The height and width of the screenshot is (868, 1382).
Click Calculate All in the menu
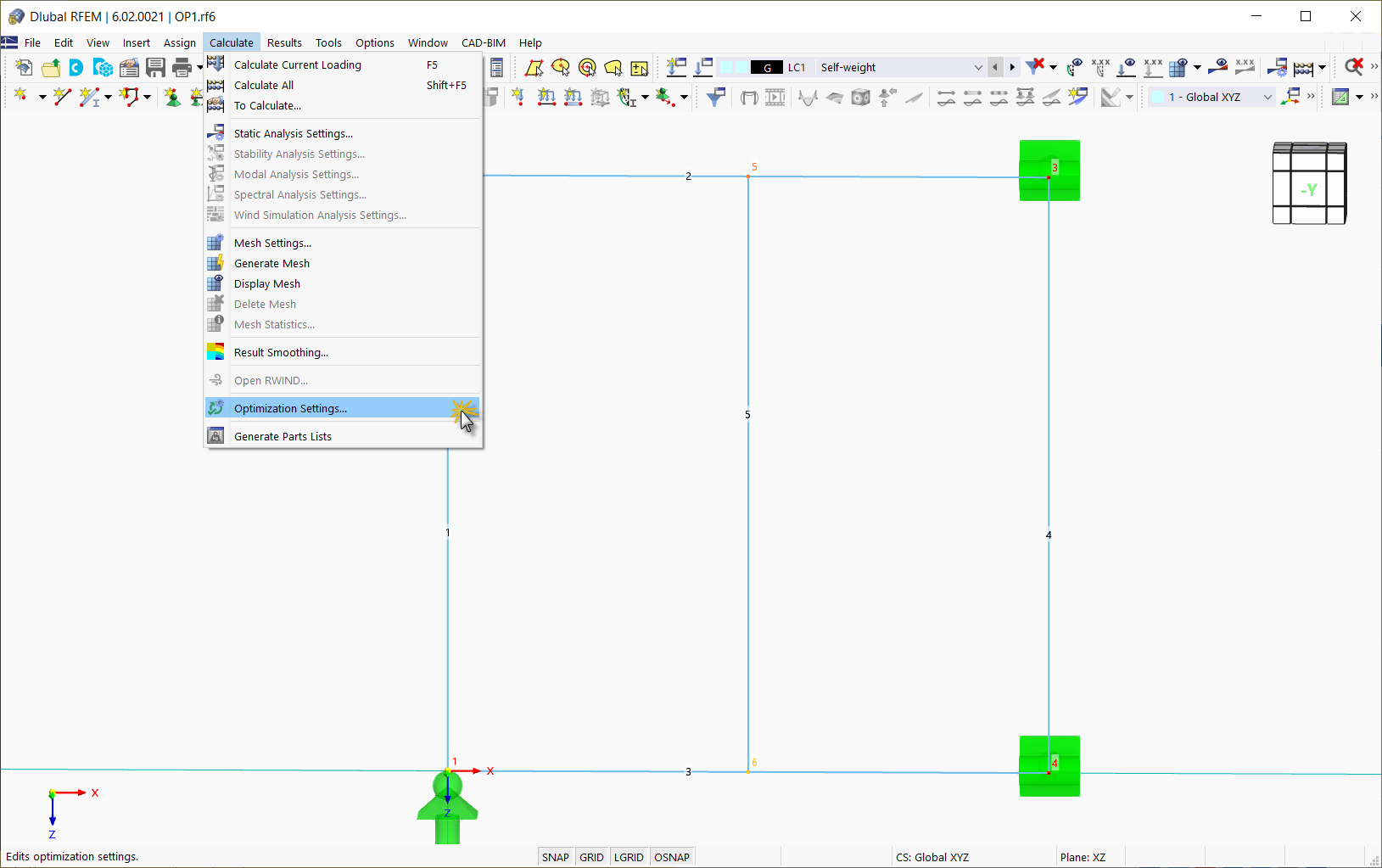[x=264, y=85]
